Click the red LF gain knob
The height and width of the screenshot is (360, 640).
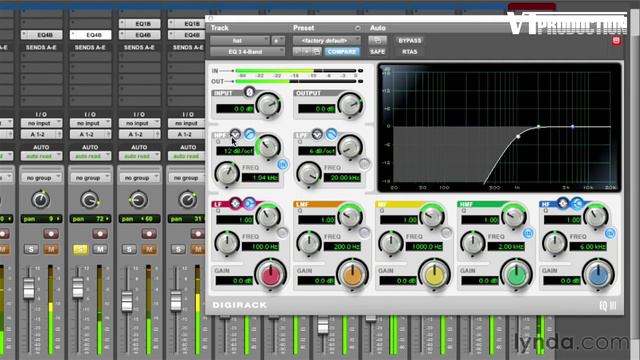tap(270, 274)
